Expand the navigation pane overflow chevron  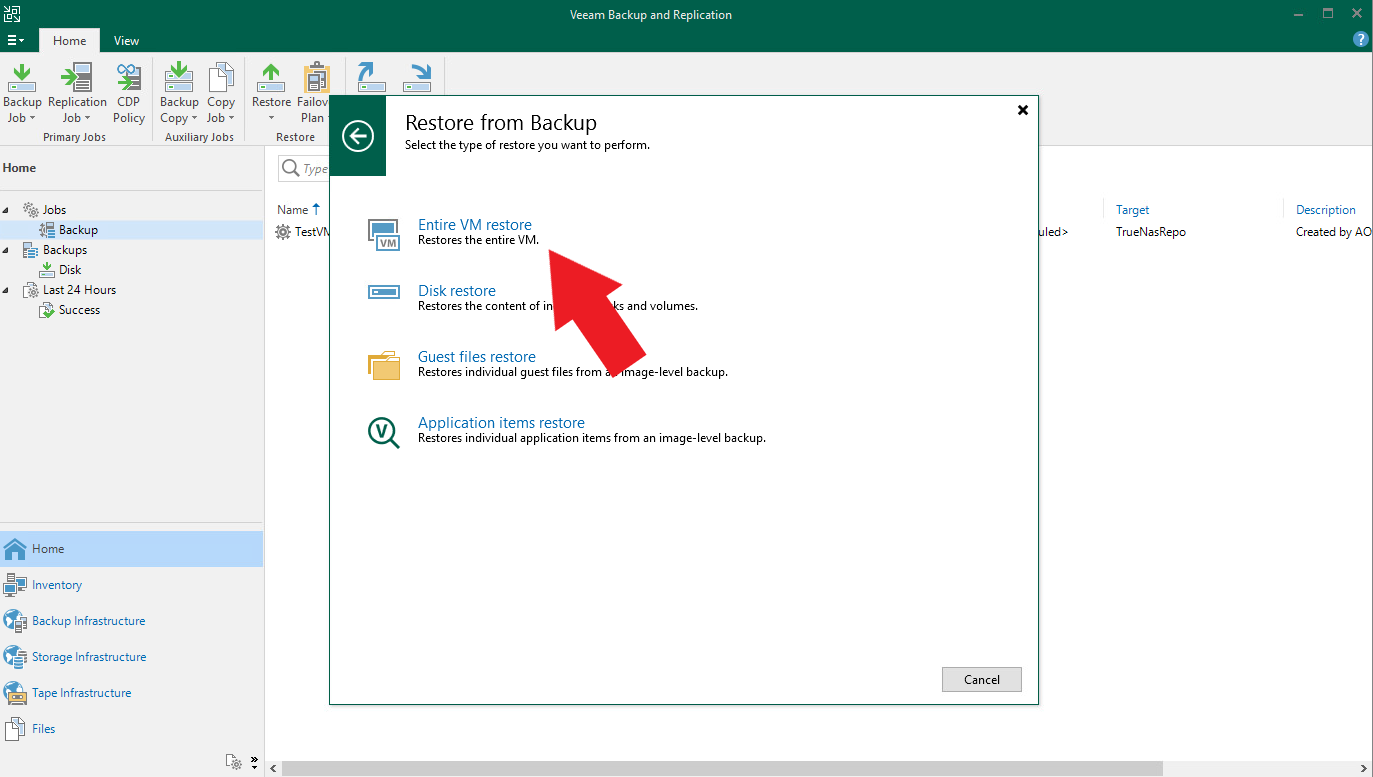click(x=254, y=761)
